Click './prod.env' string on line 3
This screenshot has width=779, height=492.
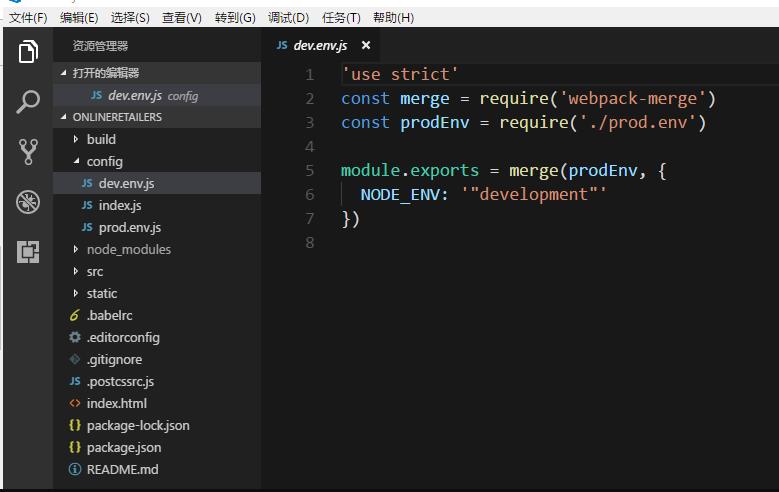click(637, 122)
